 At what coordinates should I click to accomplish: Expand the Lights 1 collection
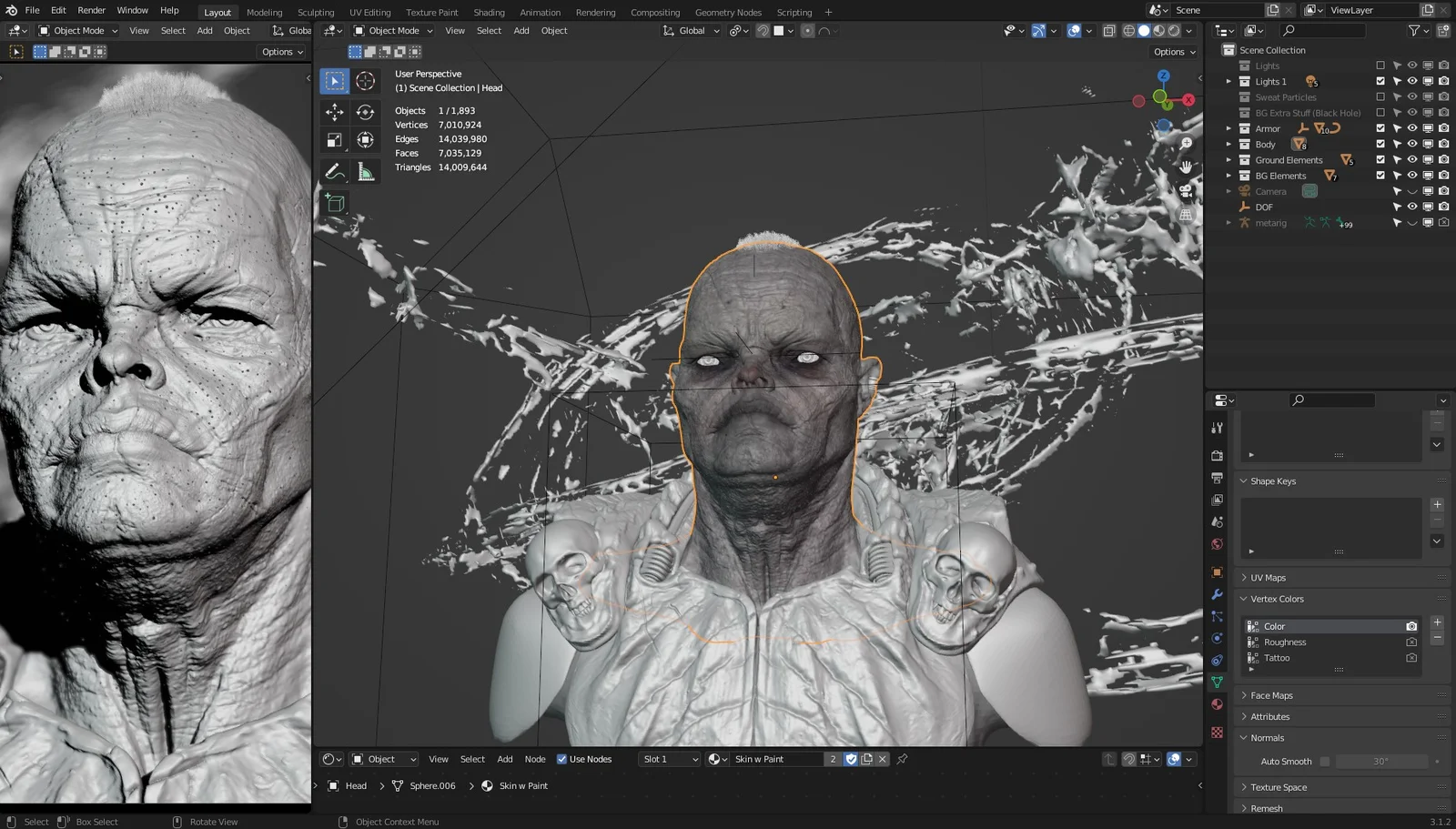point(1229,81)
